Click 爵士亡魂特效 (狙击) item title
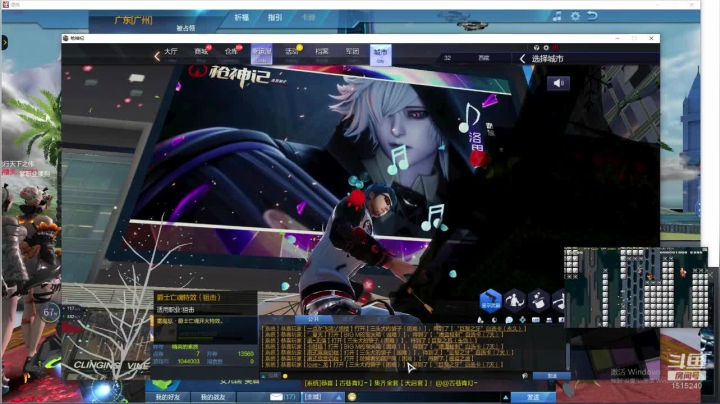Viewport: 720px width, 404px height. click(188, 297)
